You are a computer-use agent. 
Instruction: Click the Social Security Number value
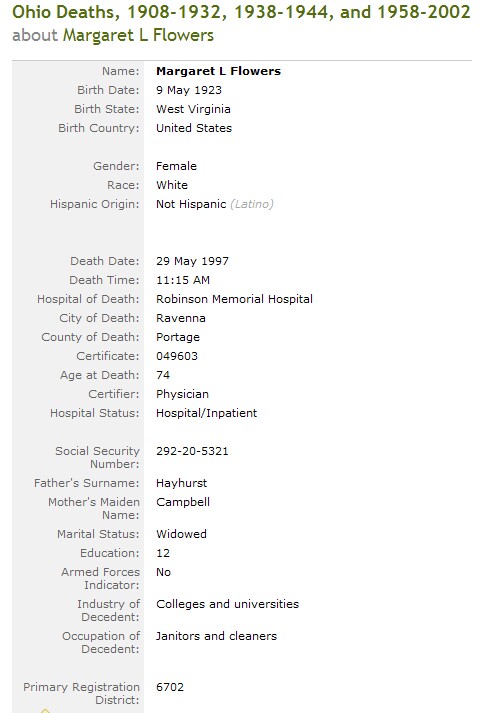tap(192, 451)
